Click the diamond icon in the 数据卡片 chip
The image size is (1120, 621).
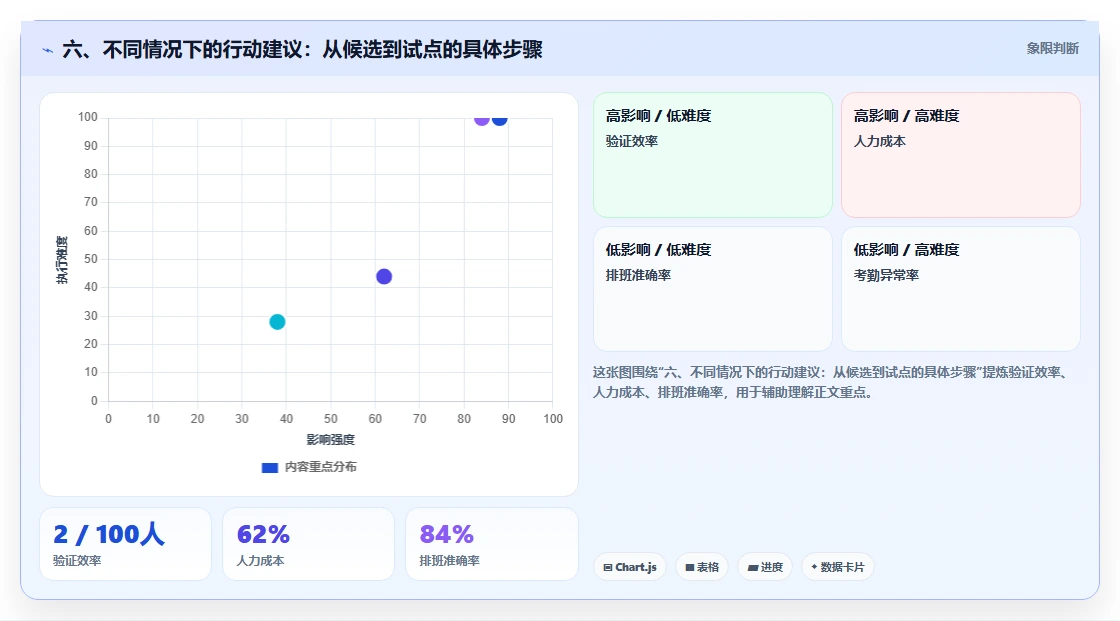click(814, 567)
